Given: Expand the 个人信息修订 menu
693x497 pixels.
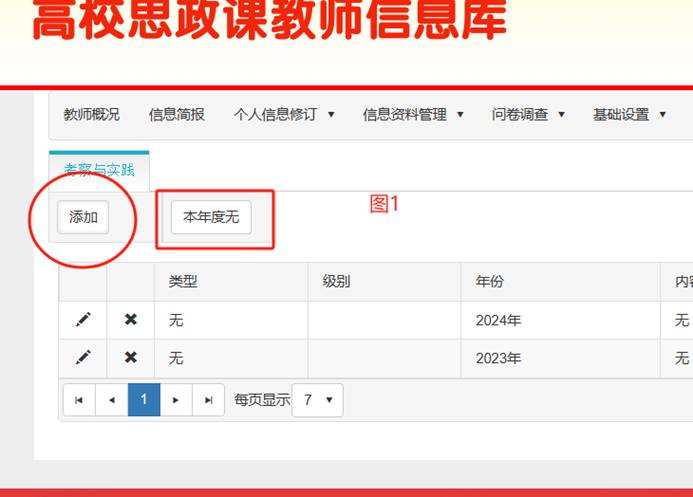Looking at the screenshot, I should pos(284,115).
